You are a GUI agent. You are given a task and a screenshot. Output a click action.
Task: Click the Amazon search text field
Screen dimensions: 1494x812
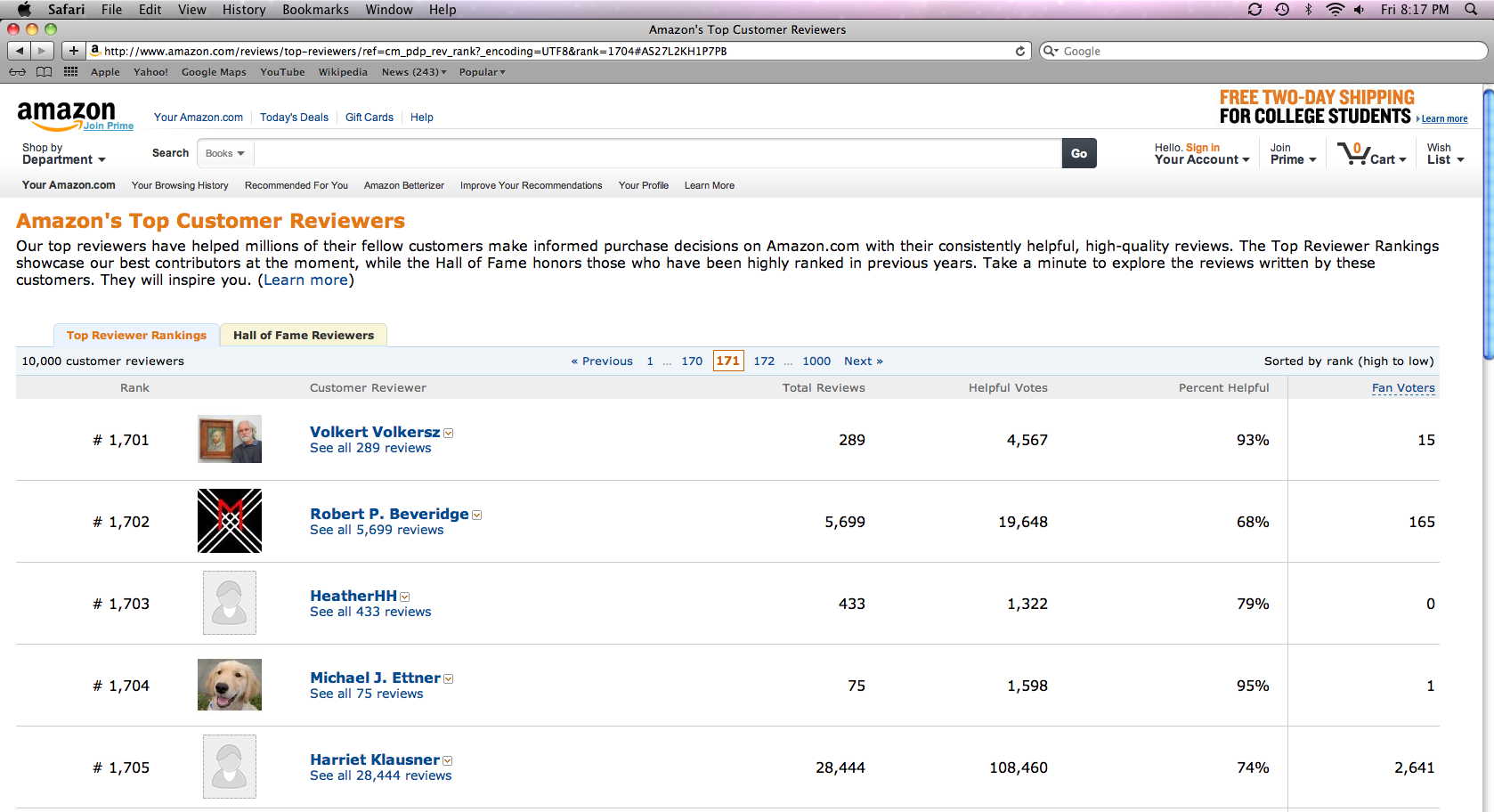tap(658, 153)
